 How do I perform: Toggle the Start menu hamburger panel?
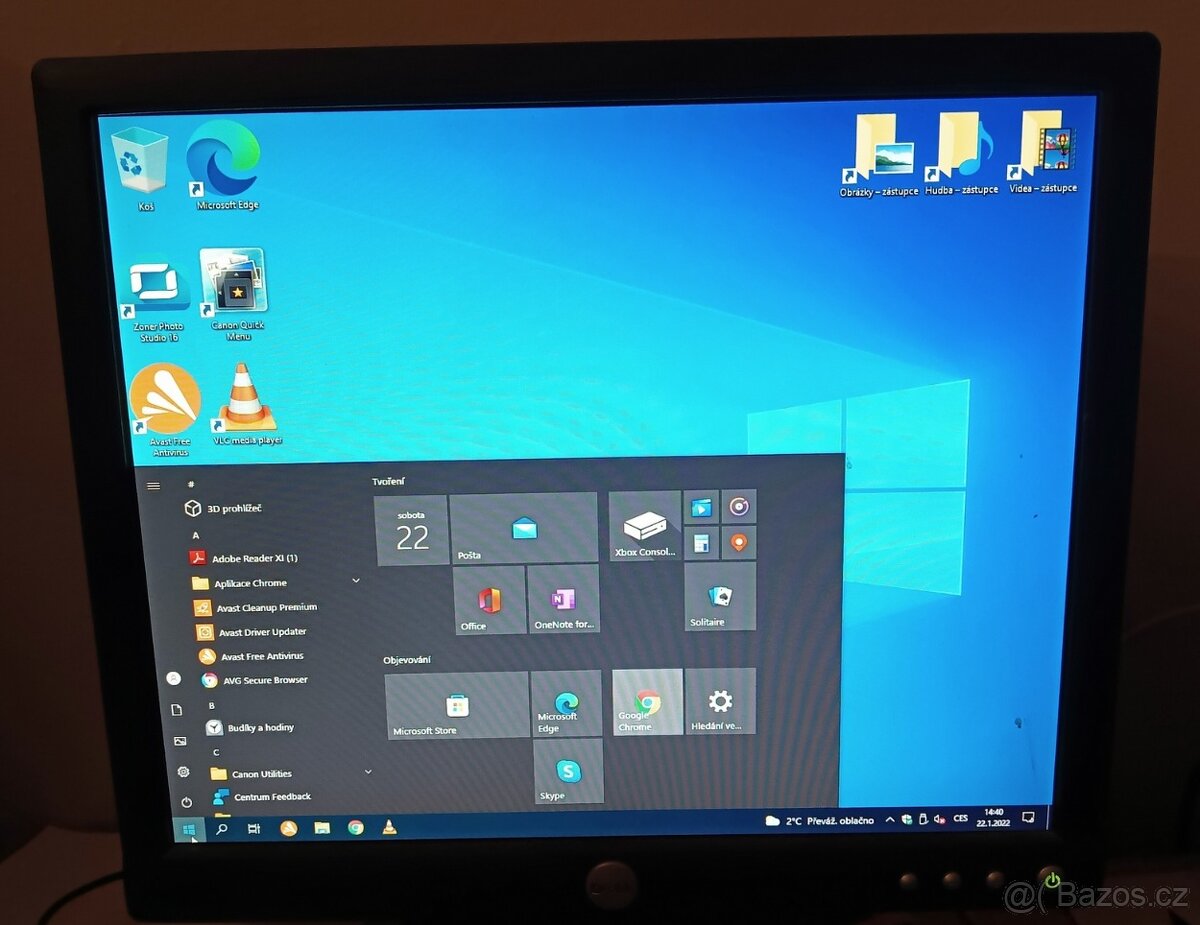(x=153, y=485)
